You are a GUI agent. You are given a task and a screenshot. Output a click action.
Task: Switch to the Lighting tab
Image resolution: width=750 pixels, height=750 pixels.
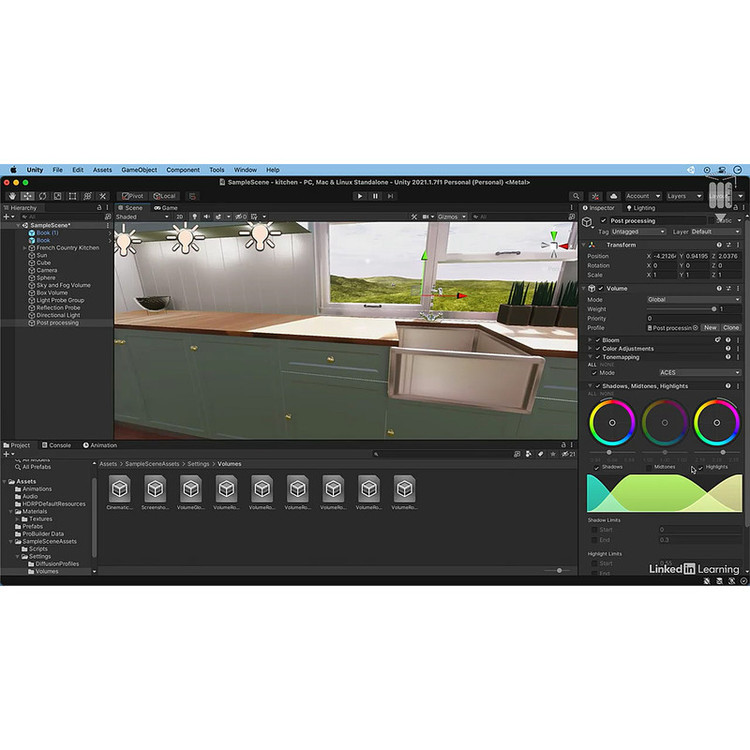(x=642, y=208)
